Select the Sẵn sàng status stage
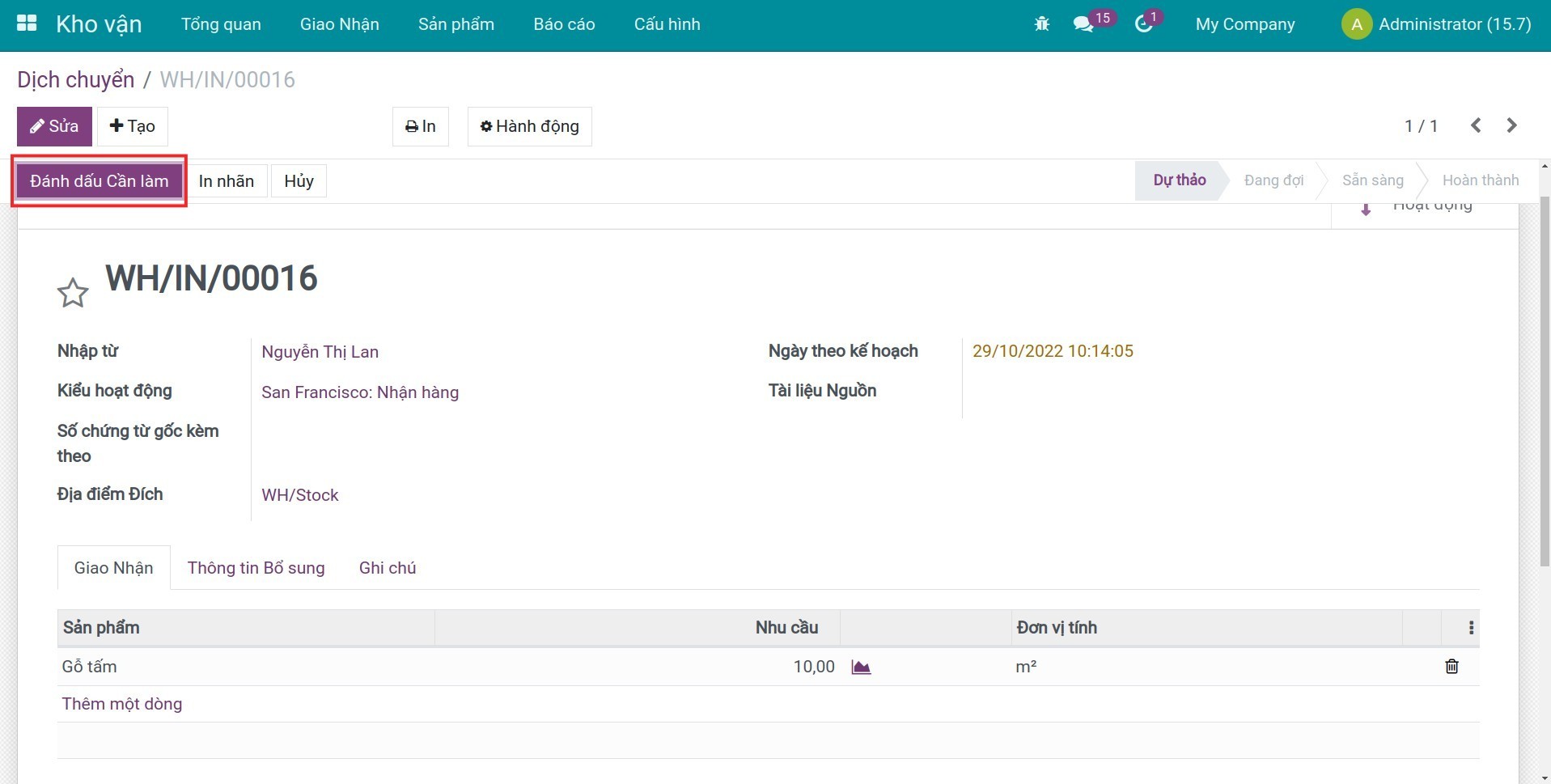 1372,180
